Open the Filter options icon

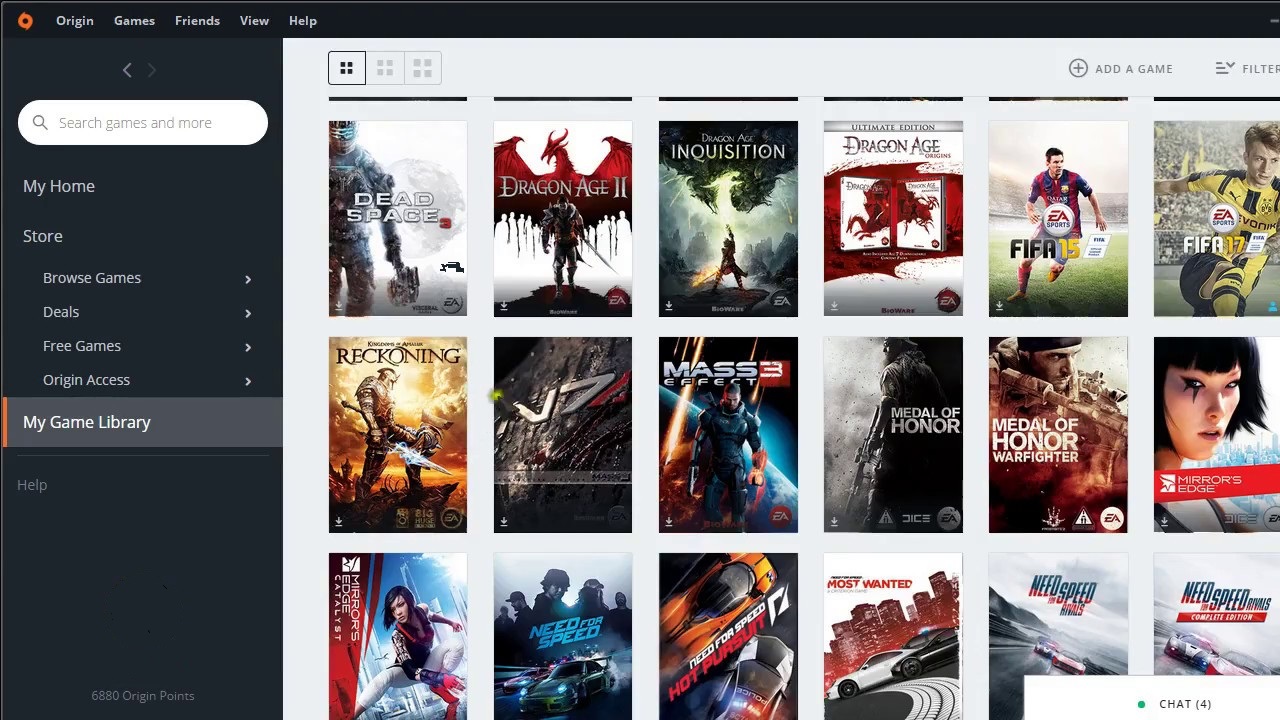click(x=1225, y=68)
